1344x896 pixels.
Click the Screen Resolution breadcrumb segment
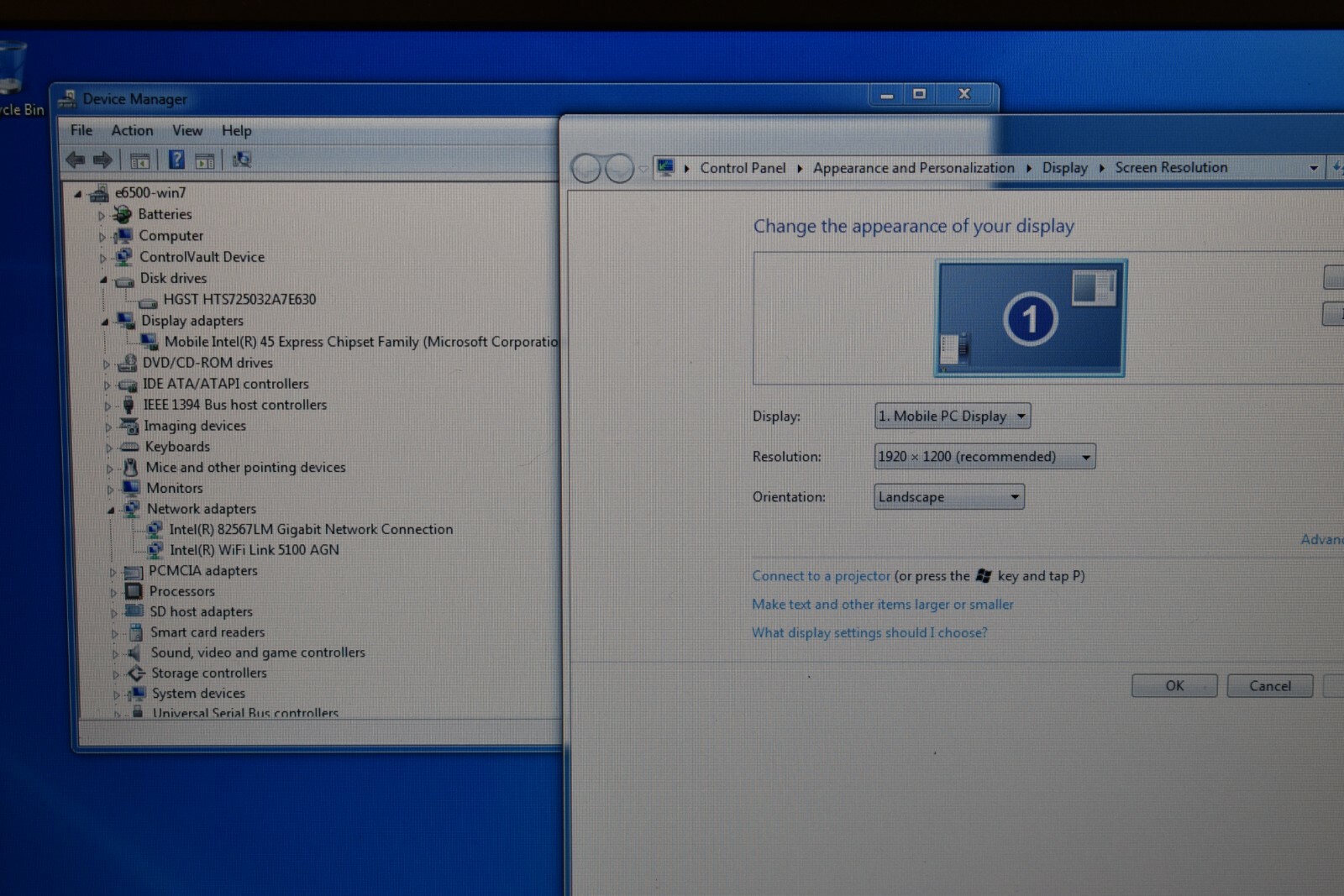pyautogui.click(x=1171, y=167)
